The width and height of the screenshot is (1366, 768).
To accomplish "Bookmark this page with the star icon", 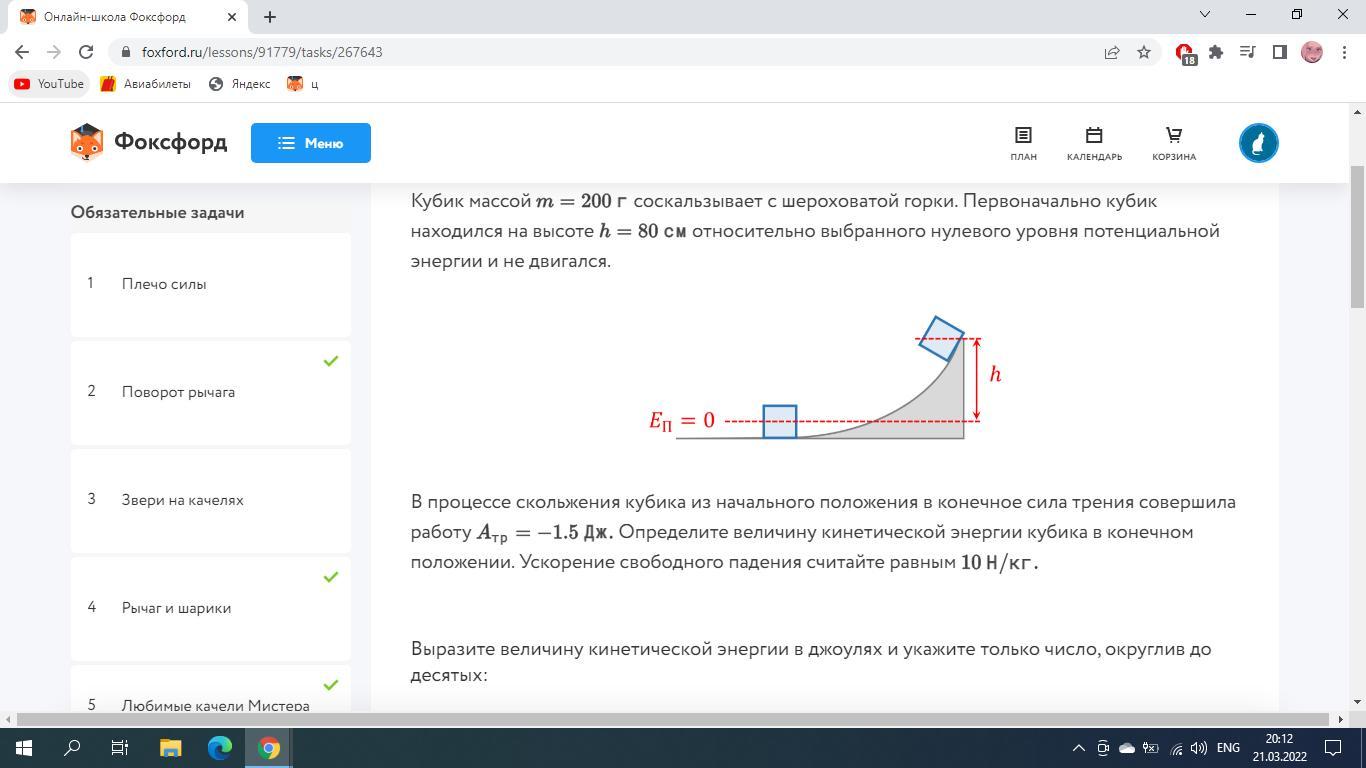I will point(1144,52).
